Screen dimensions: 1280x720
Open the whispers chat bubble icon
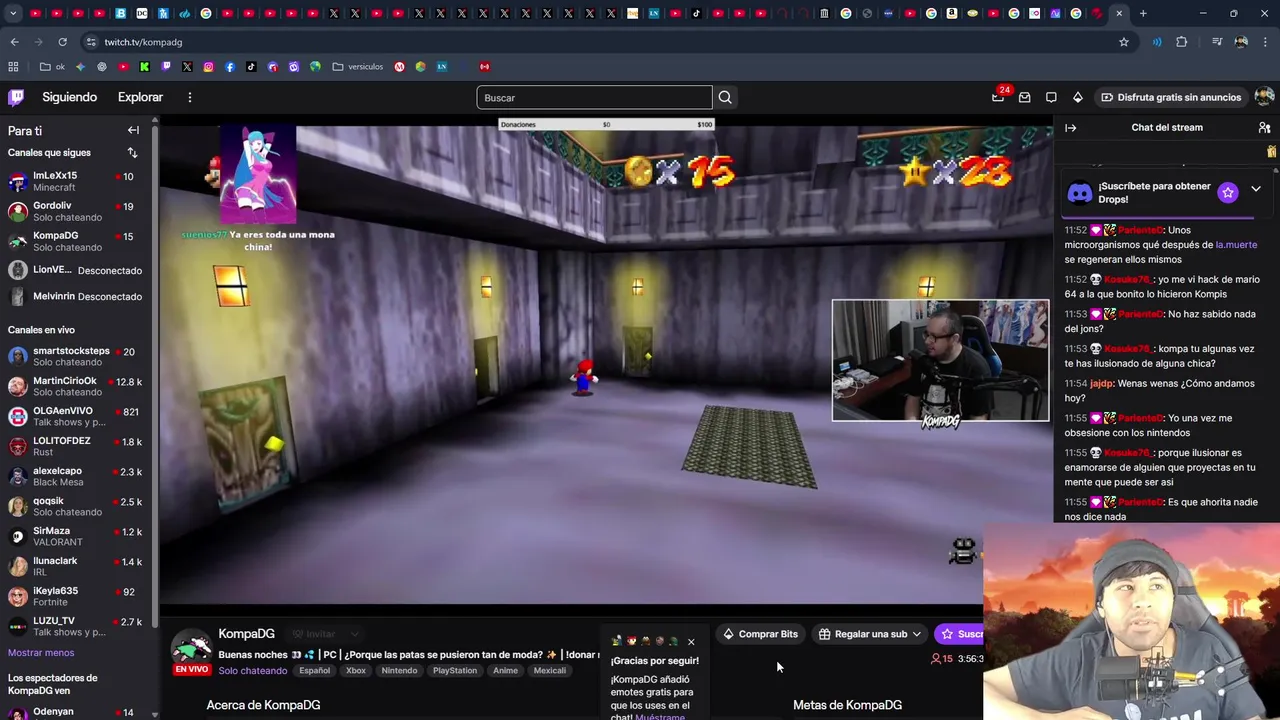coord(1051,97)
